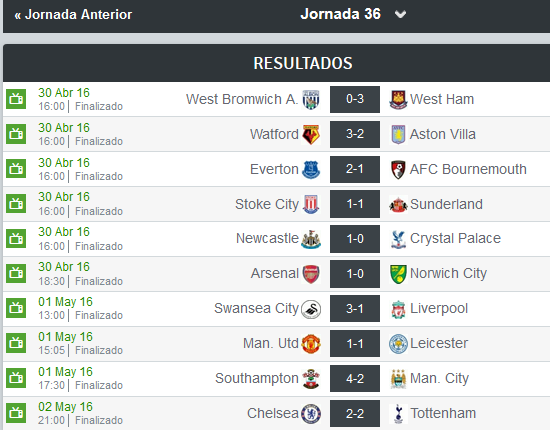Click the Newcastle club crest
The height and width of the screenshot is (430, 550).
pyautogui.click(x=311, y=239)
